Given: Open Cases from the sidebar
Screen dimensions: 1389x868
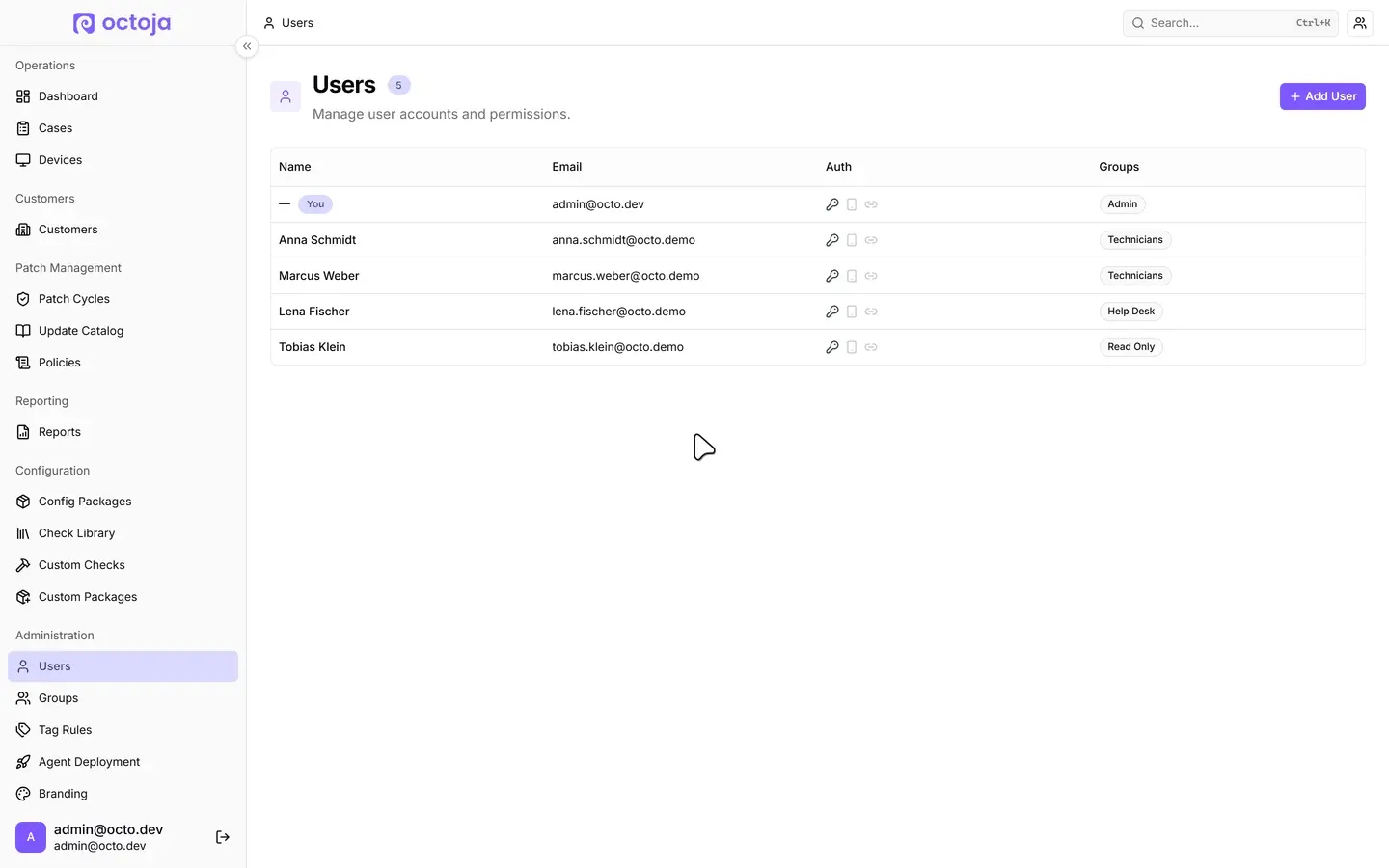Looking at the screenshot, I should click(123, 128).
